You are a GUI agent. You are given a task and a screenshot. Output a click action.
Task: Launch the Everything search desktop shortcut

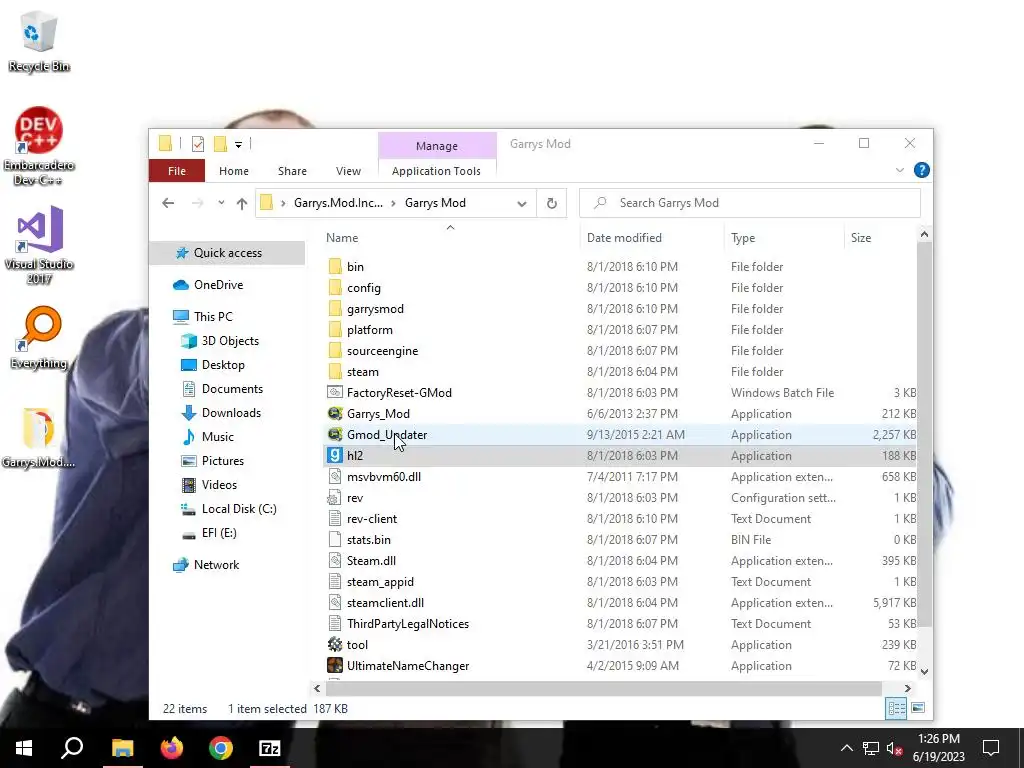(x=39, y=338)
